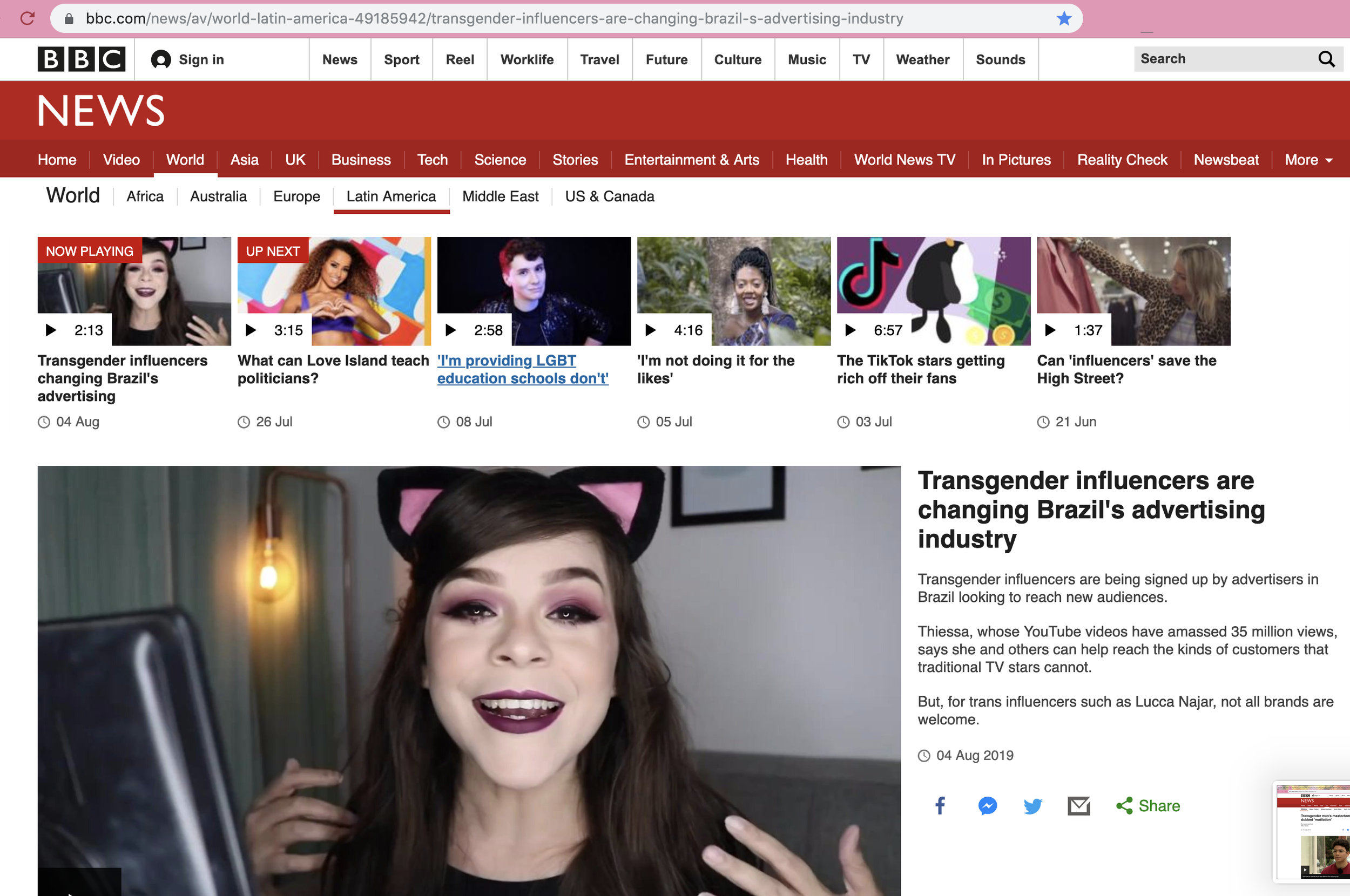Open 'The TikTok stars getting rich' headline

coord(921,370)
